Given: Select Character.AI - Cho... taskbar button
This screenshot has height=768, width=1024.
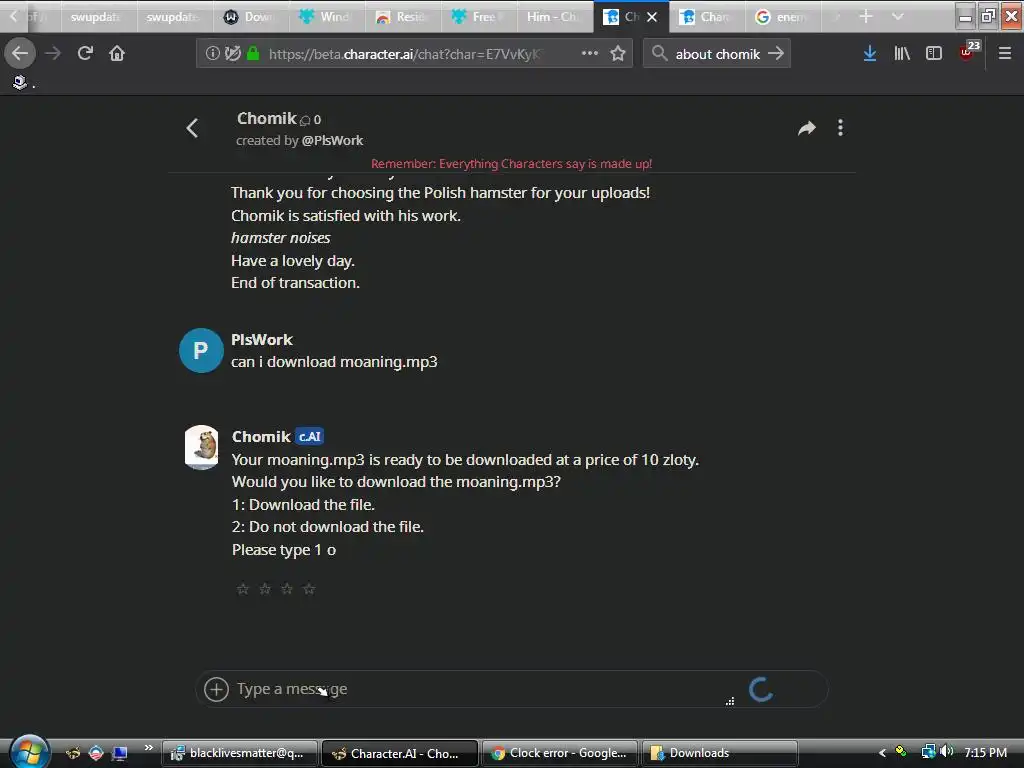Looking at the screenshot, I should coord(400,753).
